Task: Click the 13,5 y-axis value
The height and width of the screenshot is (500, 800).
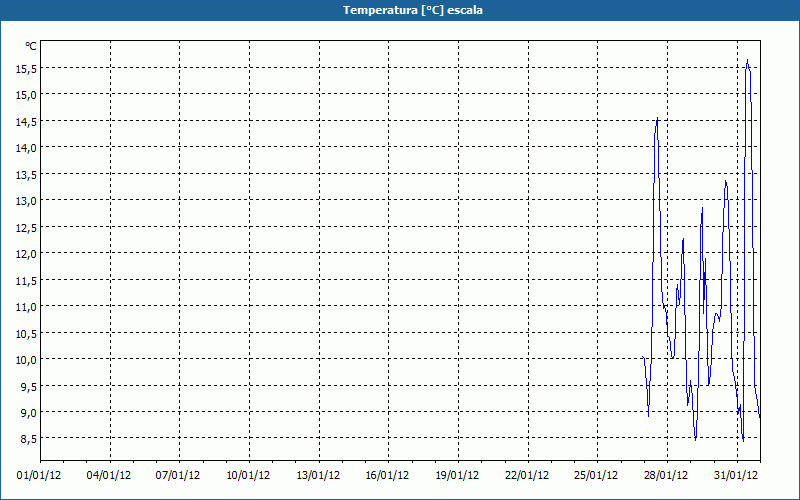Action: (27, 174)
